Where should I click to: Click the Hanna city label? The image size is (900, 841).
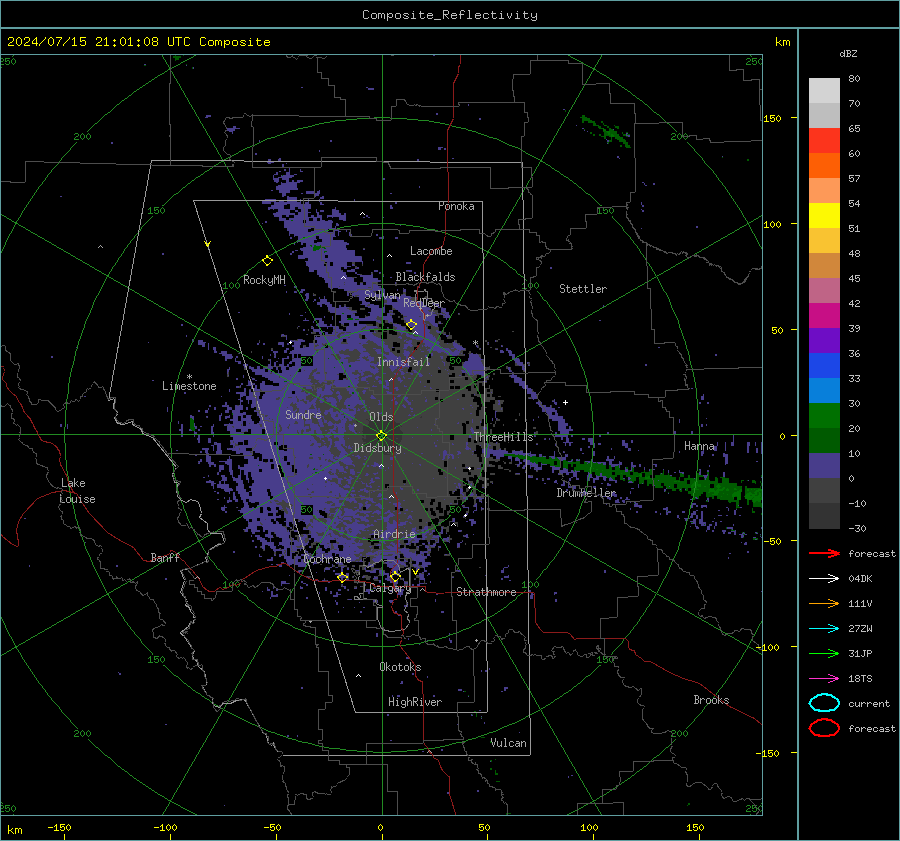coord(699,446)
